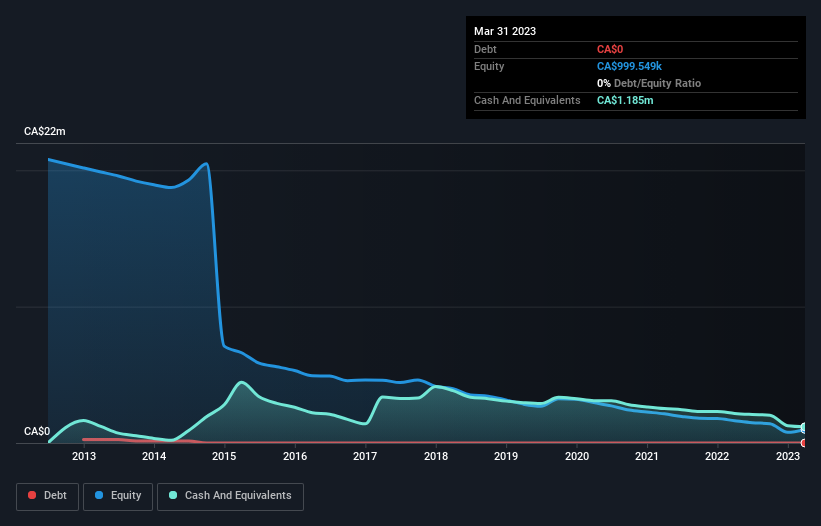Click the 2023 x-axis label
This screenshot has height=526, width=821.
[787, 456]
